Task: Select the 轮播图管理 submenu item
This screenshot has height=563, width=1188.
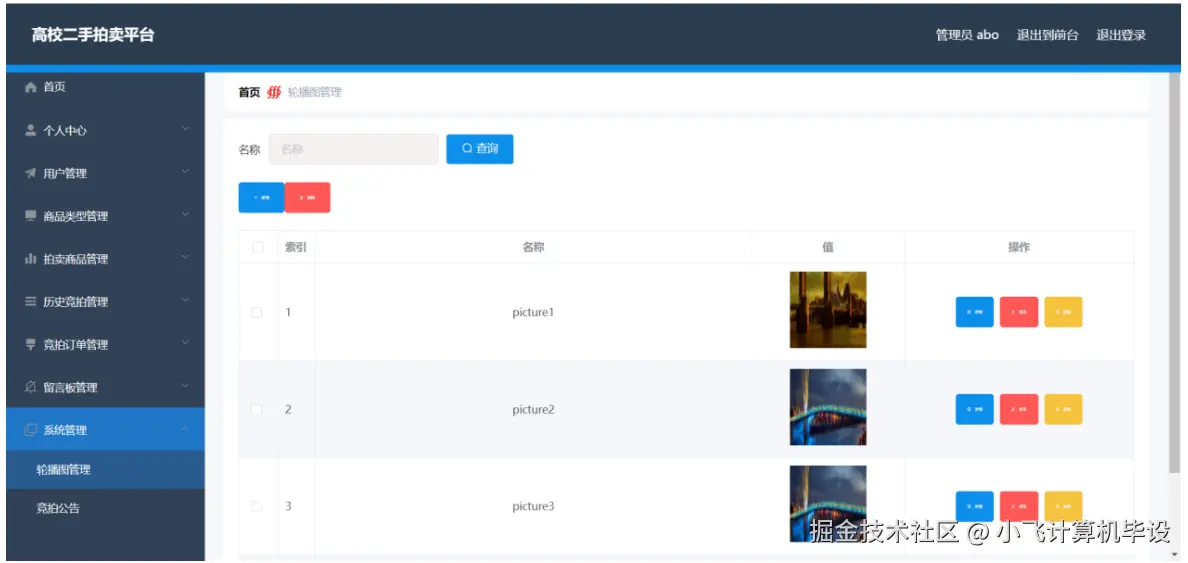Action: pos(105,470)
